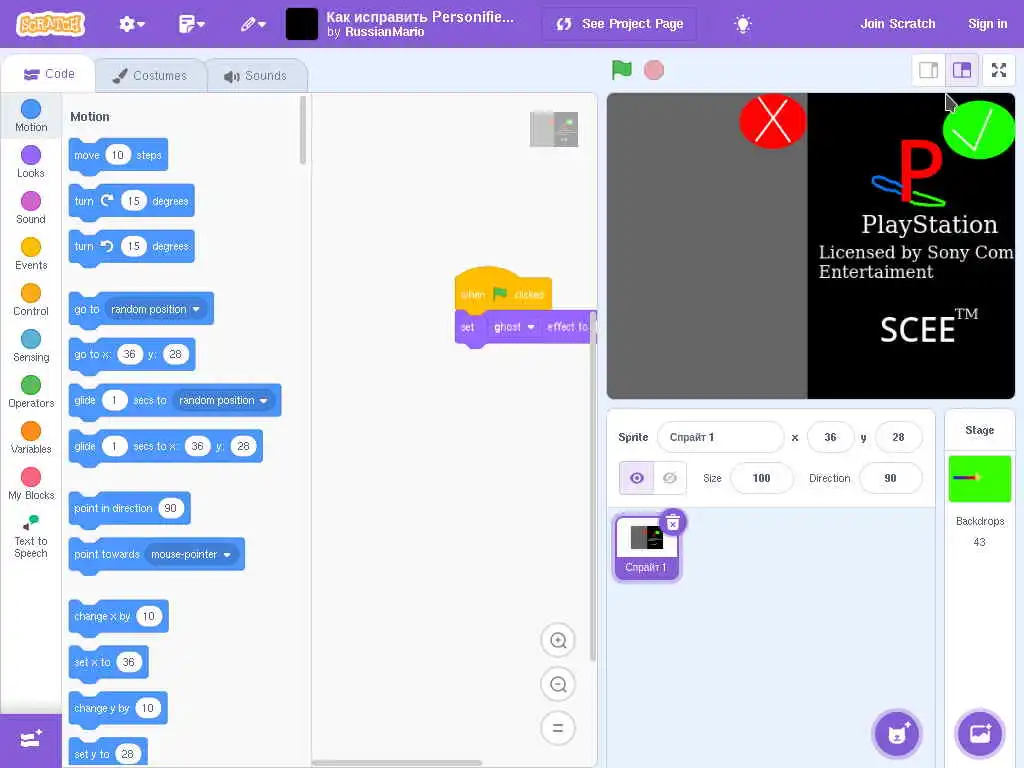Click set x to 36 block
This screenshot has height=768, width=1024.
coord(108,662)
